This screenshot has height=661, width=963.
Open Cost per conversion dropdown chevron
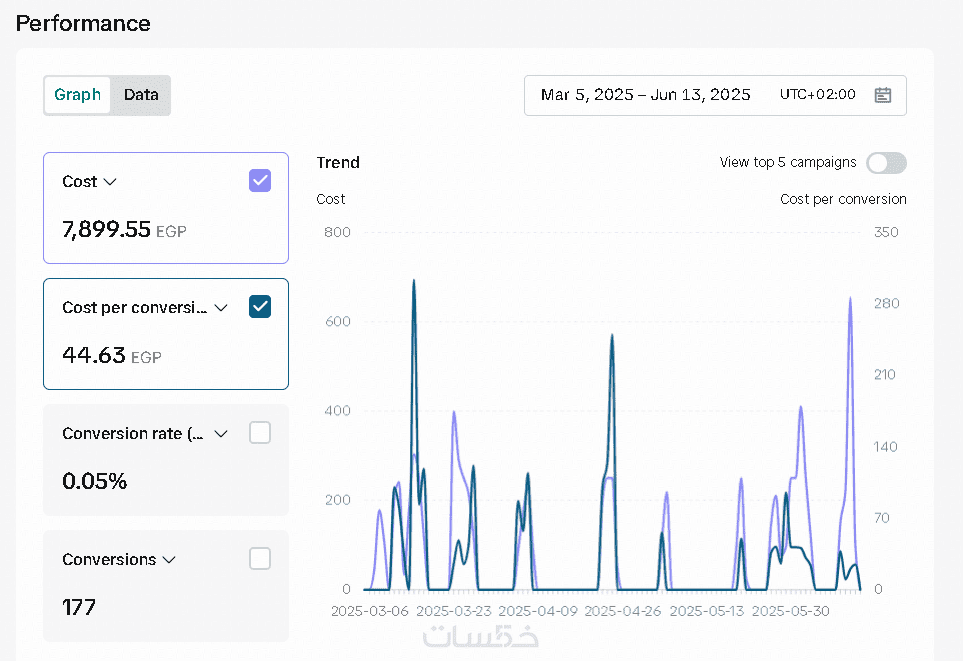222,308
